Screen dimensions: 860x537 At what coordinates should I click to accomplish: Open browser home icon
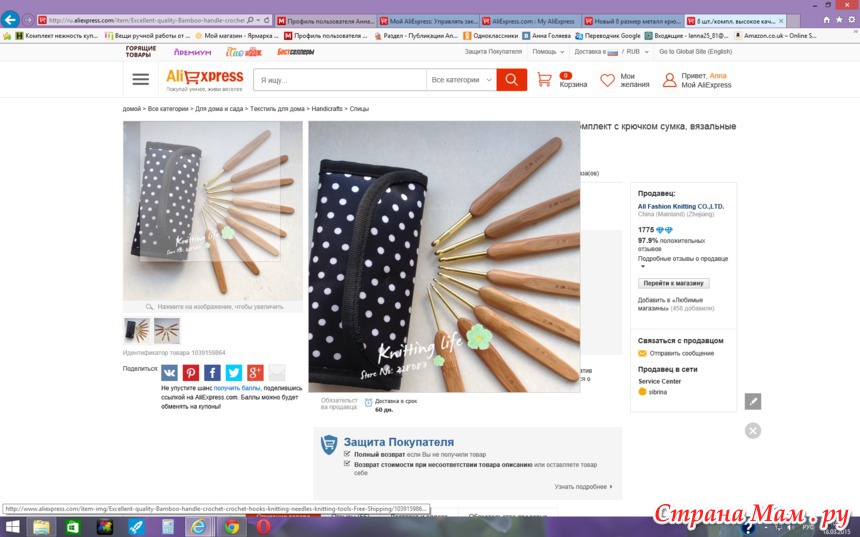click(x=827, y=20)
